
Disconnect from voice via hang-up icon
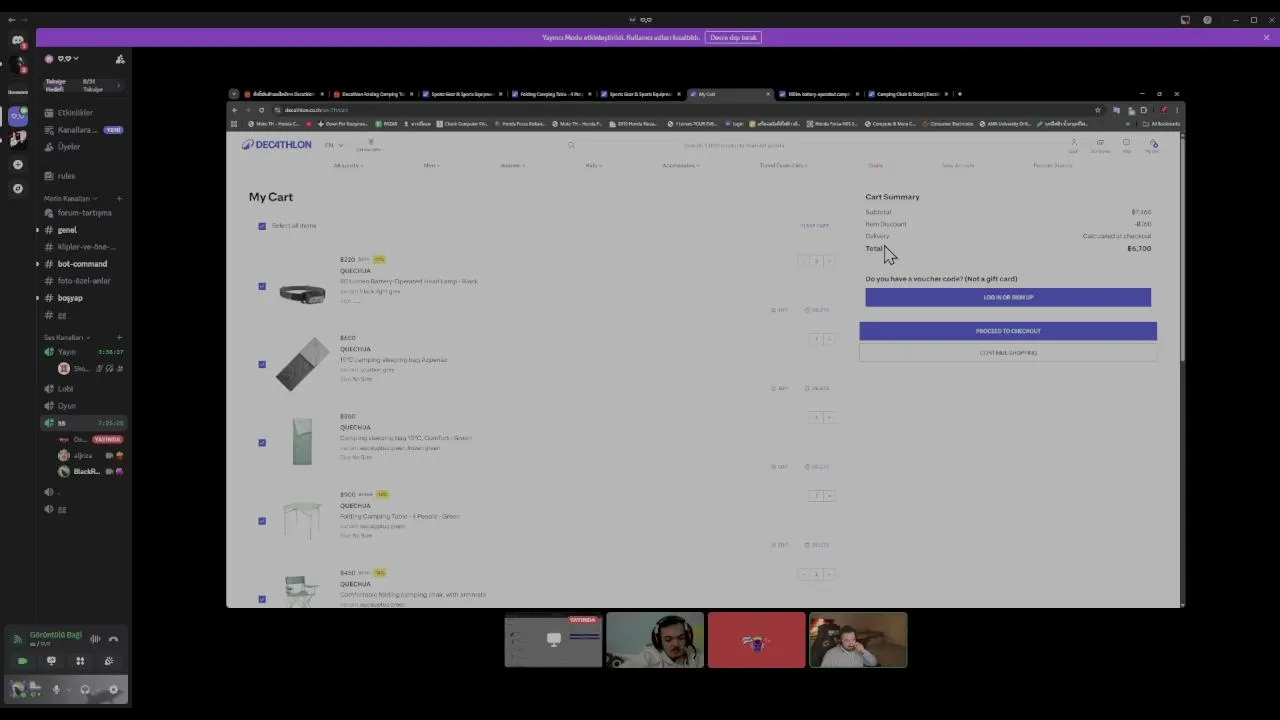tap(113, 639)
